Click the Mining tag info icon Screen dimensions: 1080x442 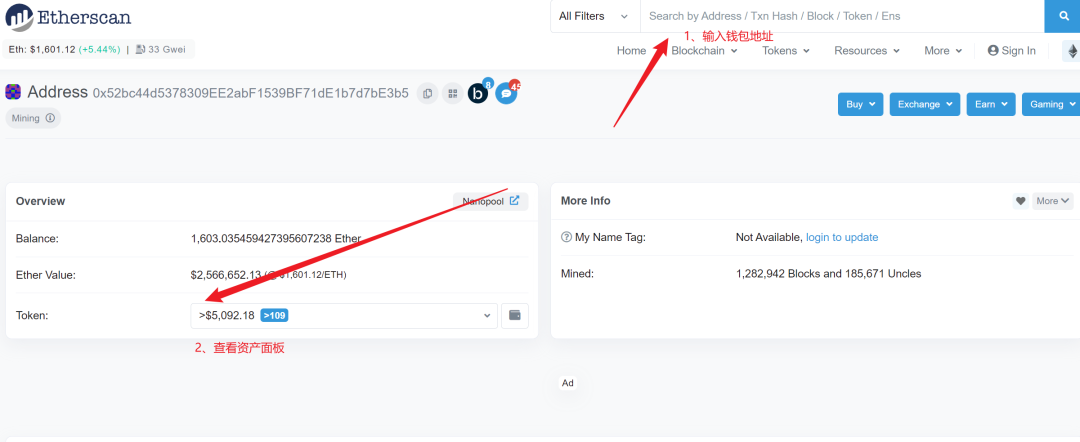coord(50,118)
